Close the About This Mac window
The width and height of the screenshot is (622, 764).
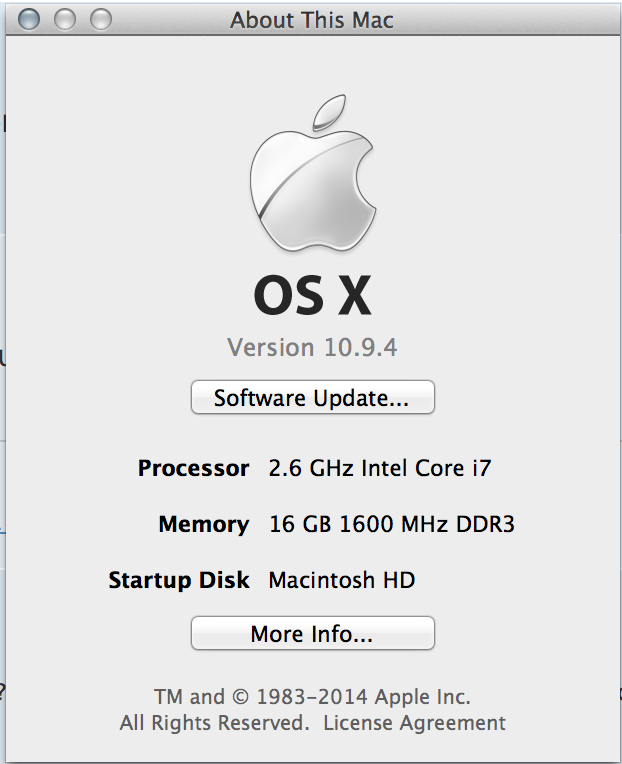(x=30, y=19)
